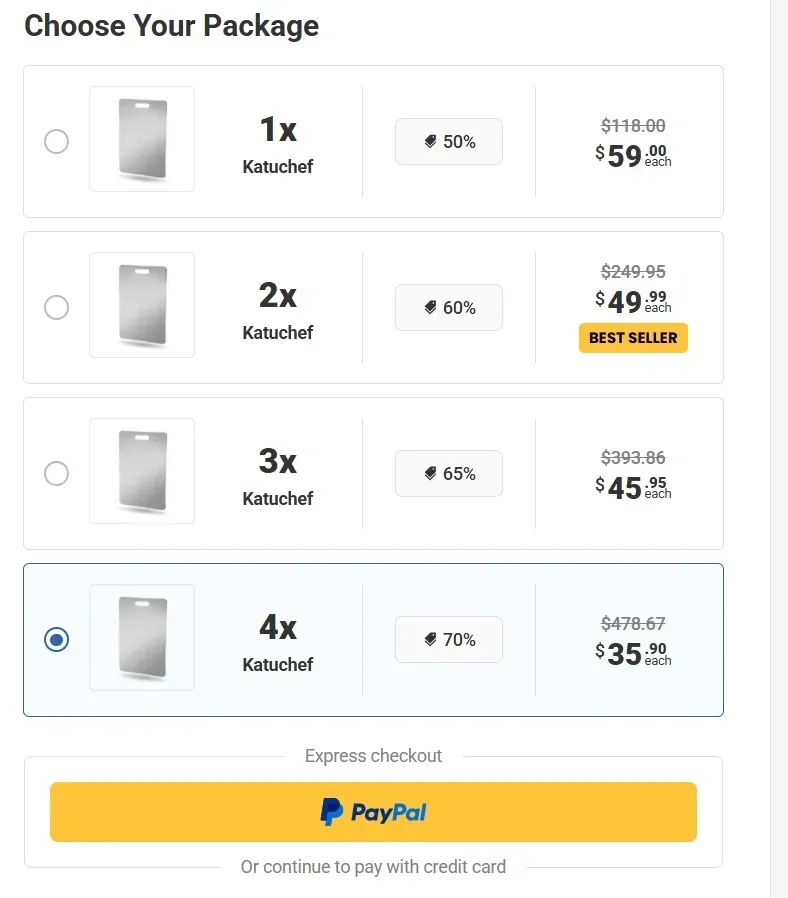Continue to pay with credit card
This screenshot has height=898, width=788.
point(372,866)
